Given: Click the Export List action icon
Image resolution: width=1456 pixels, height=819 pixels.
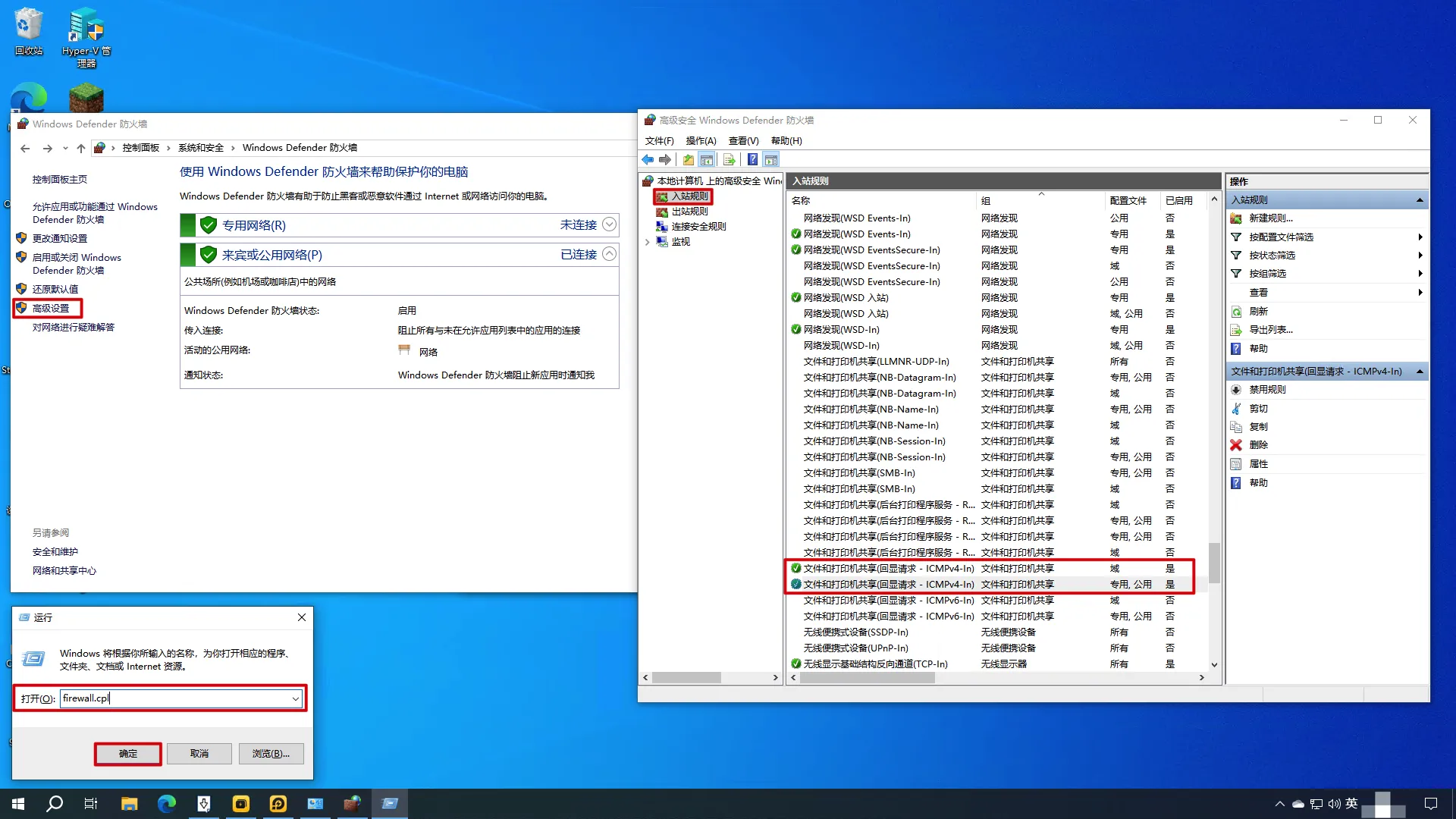Looking at the screenshot, I should click(1236, 330).
